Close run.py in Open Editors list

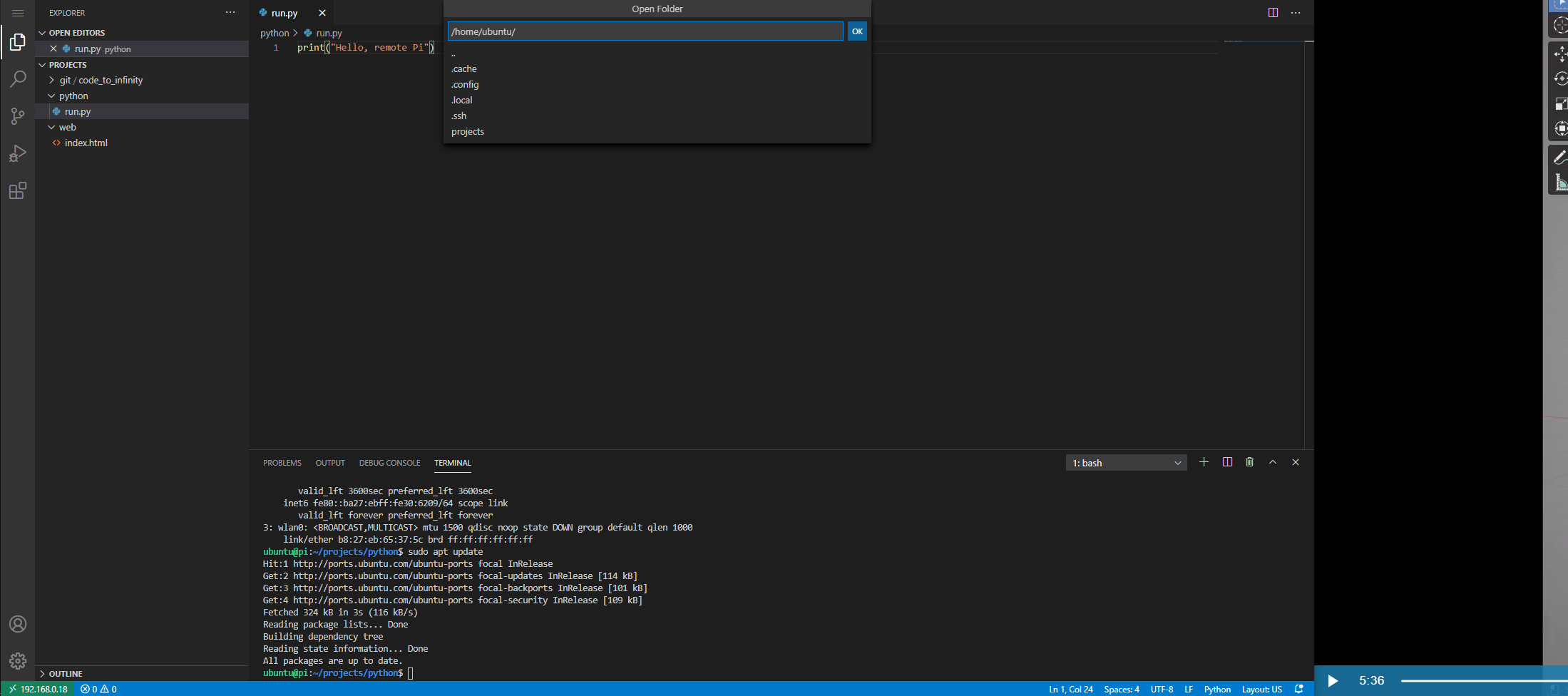[53, 48]
